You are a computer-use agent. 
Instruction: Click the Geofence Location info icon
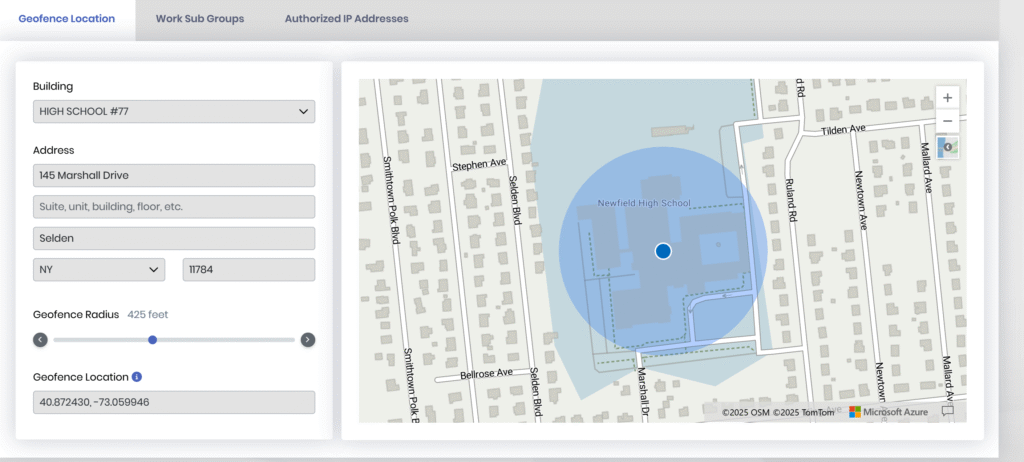[x=137, y=377]
